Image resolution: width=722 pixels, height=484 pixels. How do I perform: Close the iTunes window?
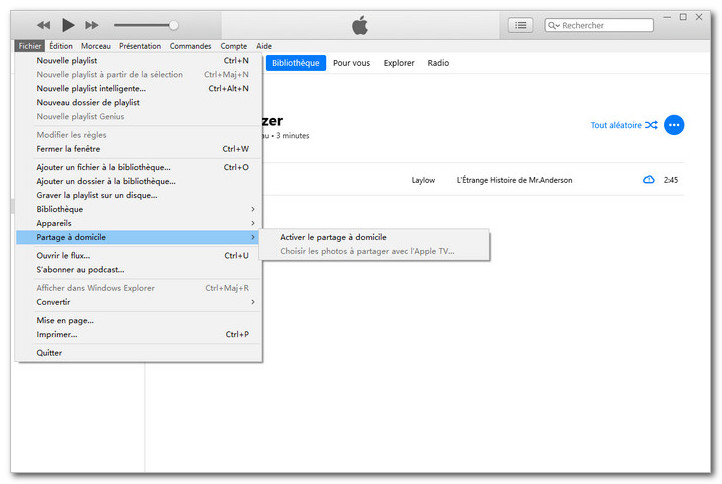[x=699, y=17]
